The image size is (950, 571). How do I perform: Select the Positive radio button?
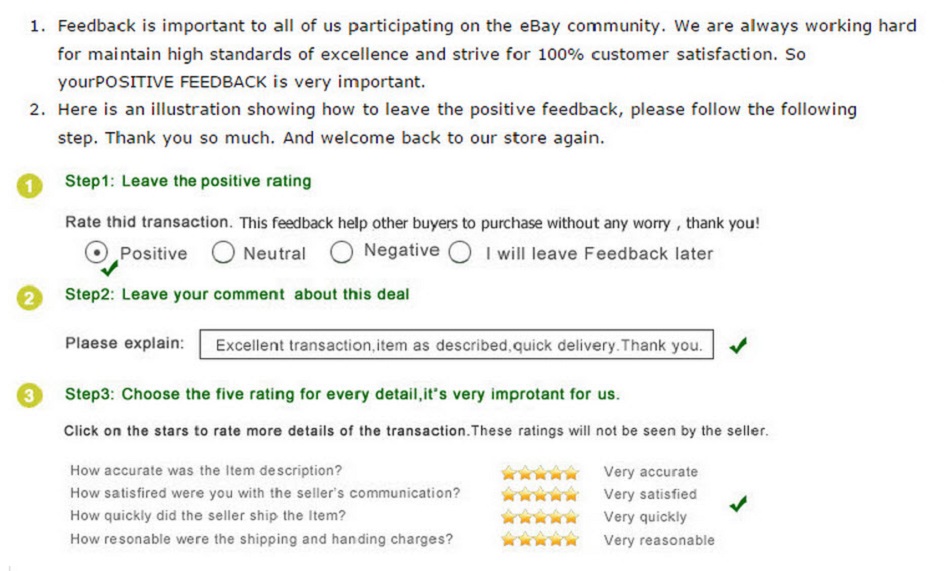[96, 252]
